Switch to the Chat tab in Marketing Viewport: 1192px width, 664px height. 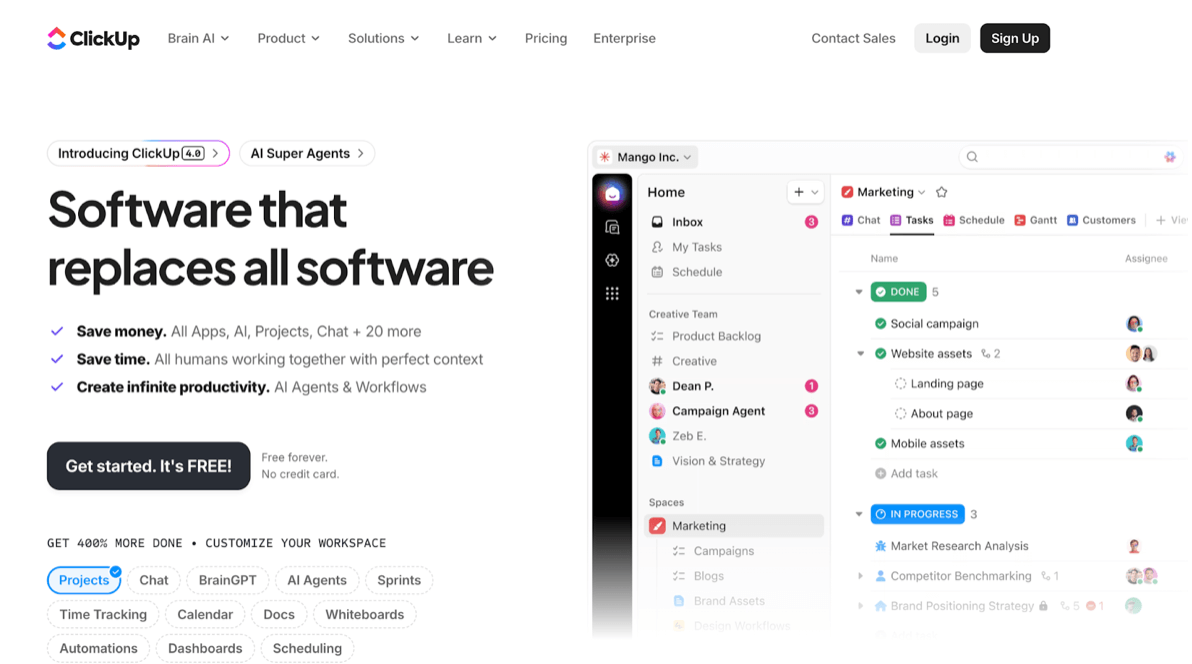(x=861, y=221)
